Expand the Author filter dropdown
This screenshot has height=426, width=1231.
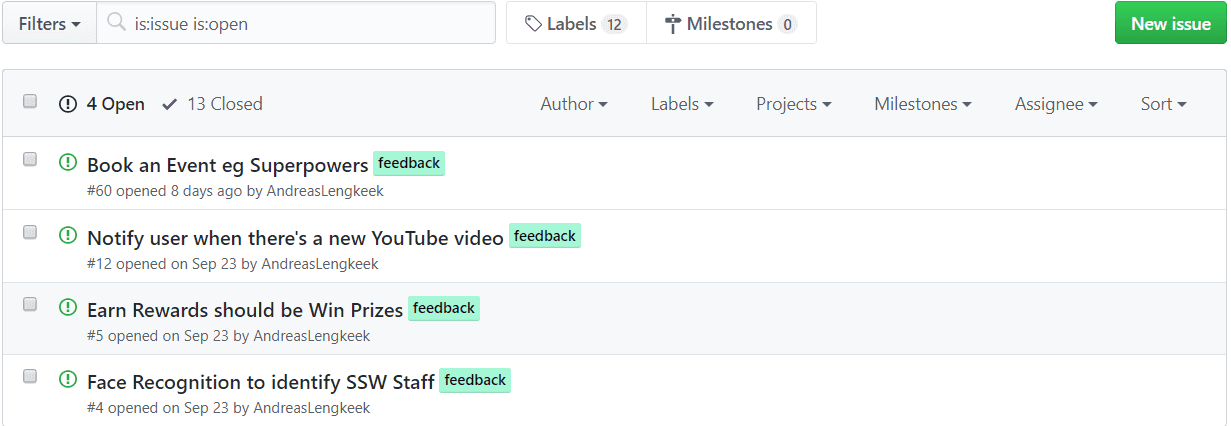[x=574, y=104]
